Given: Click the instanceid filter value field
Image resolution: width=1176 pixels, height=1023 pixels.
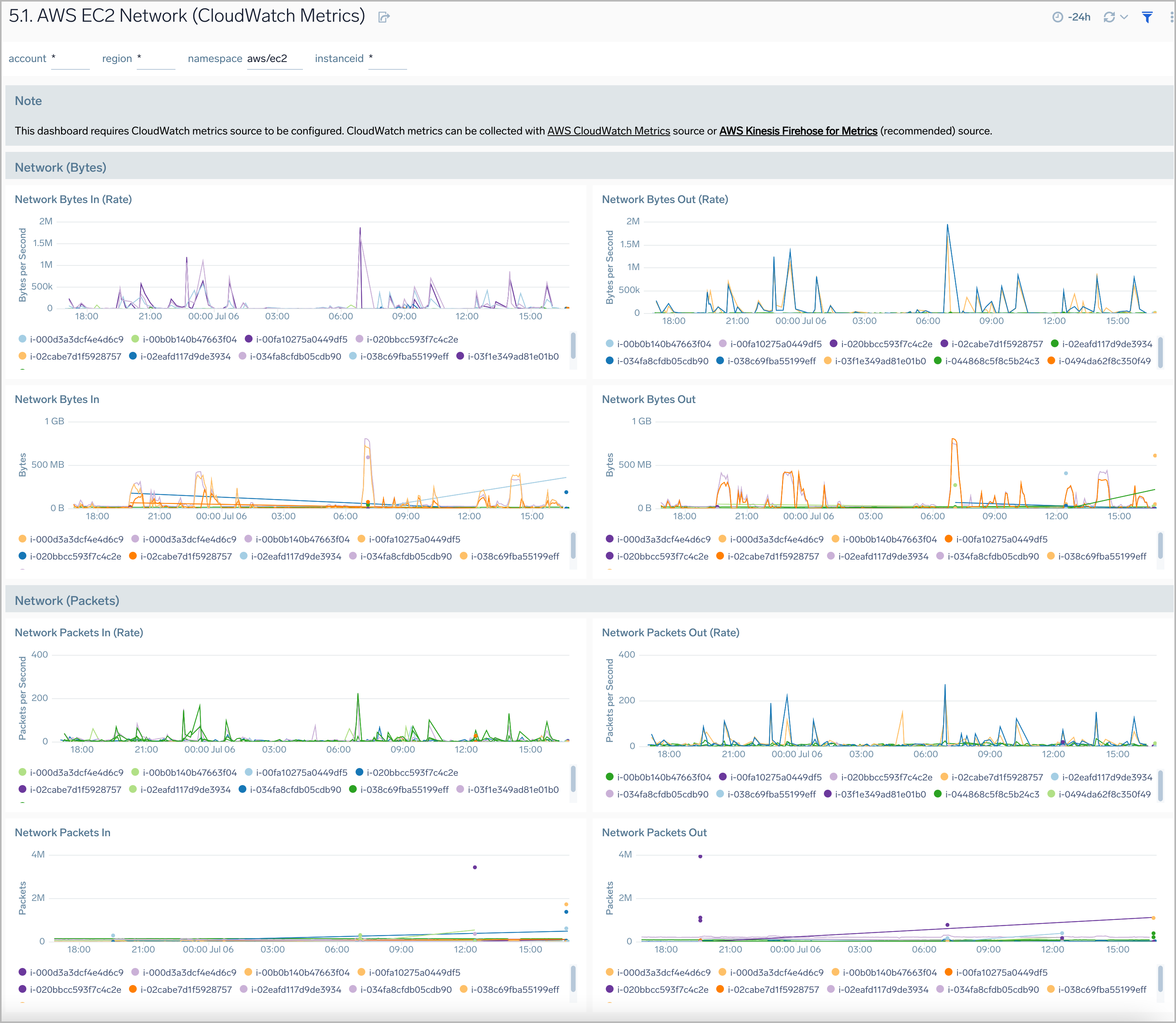Looking at the screenshot, I should (387, 59).
